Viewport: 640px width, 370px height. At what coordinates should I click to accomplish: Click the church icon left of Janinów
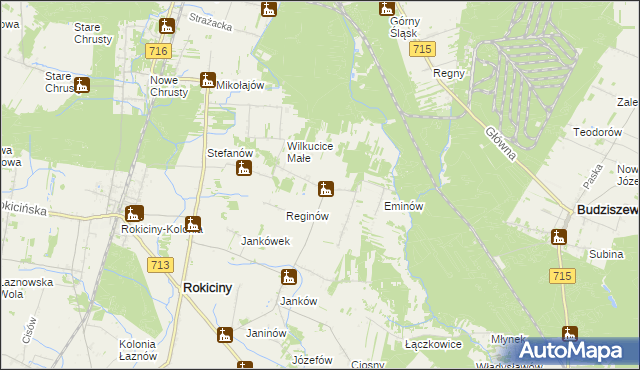(x=225, y=335)
